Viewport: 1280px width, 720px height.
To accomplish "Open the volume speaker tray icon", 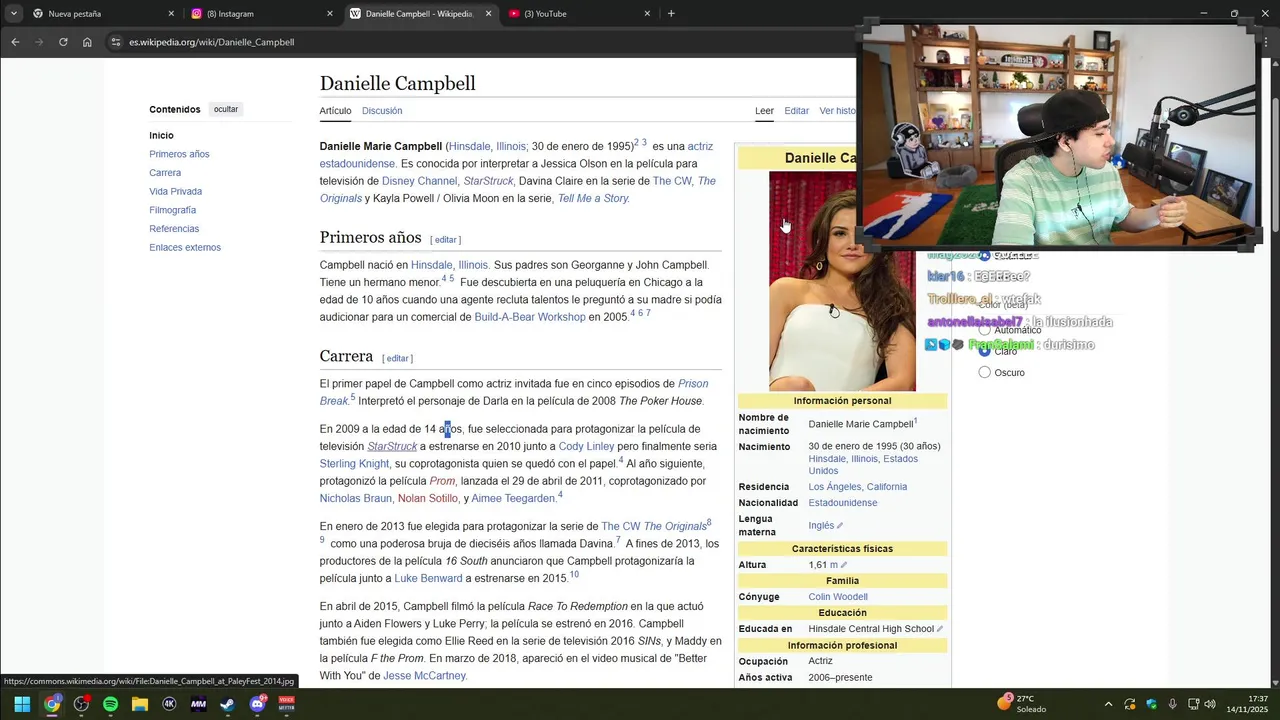I will (1210, 704).
